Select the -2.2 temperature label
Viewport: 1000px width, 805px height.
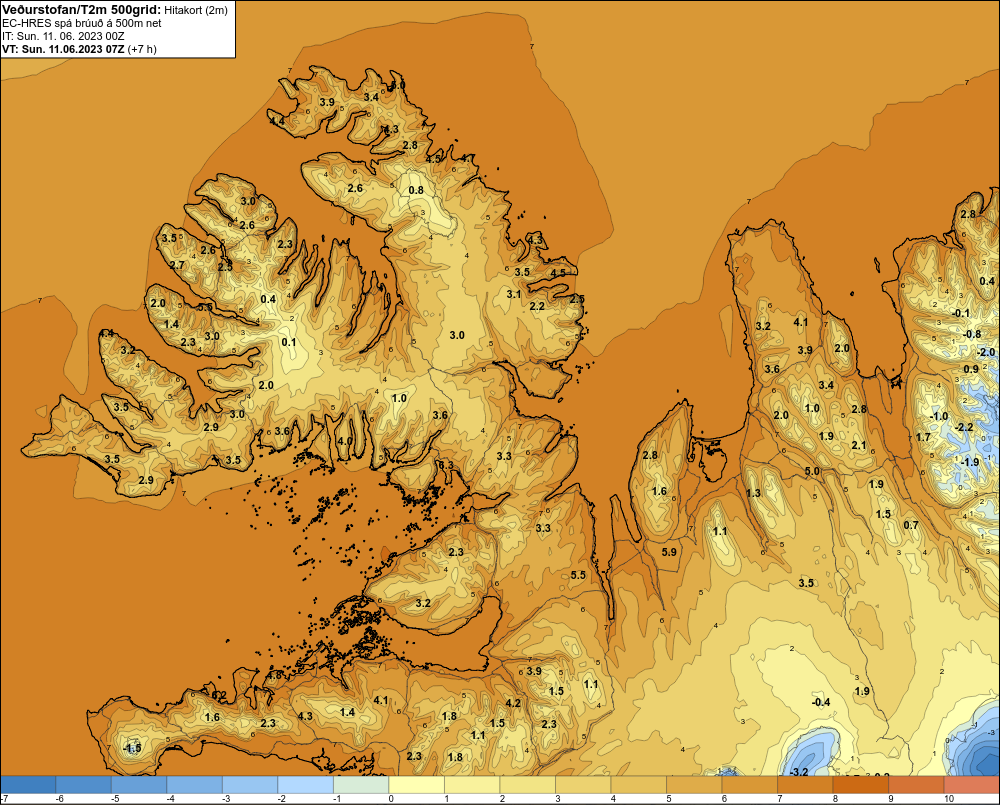tap(964, 427)
